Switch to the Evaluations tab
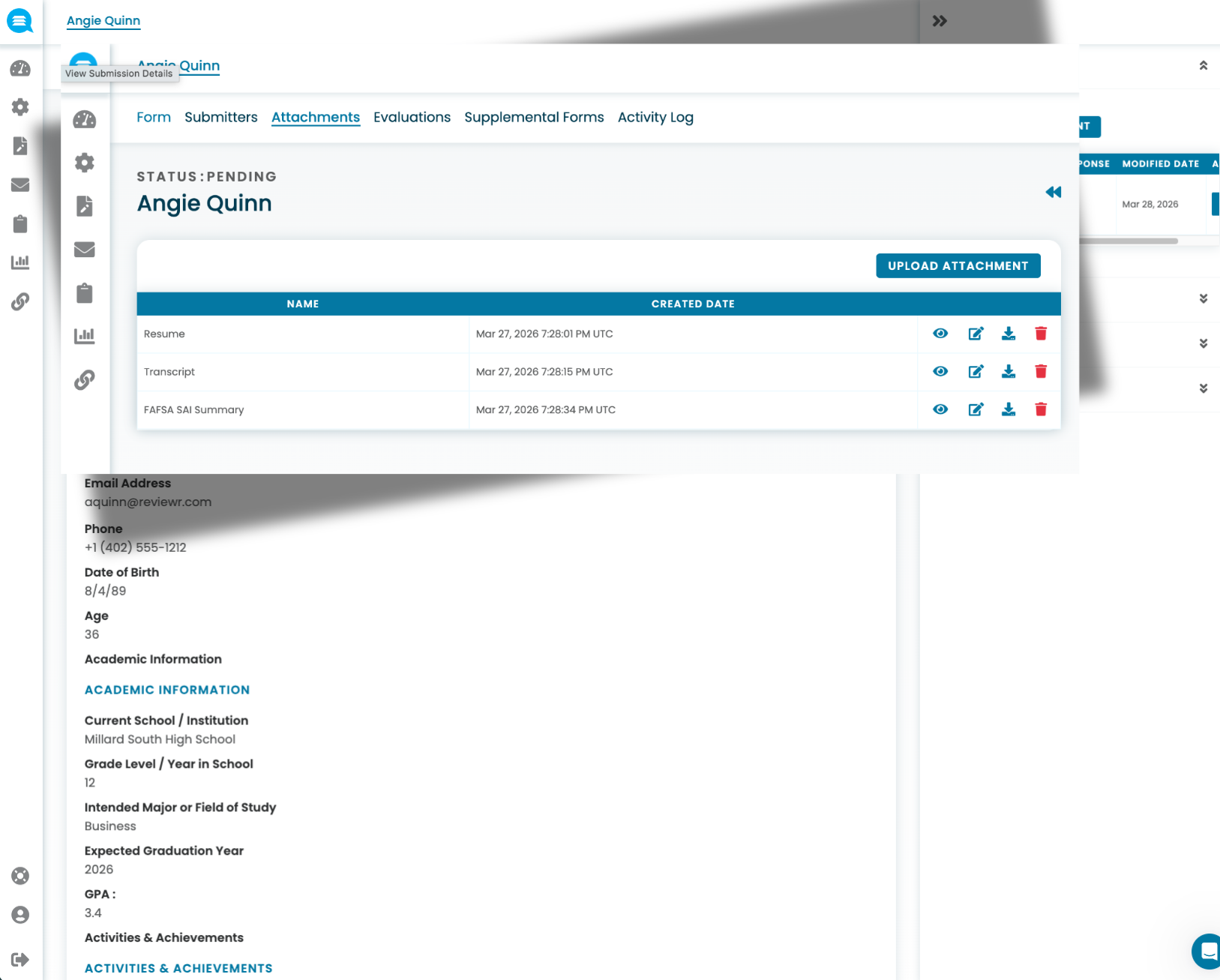The image size is (1220, 980). coord(412,117)
